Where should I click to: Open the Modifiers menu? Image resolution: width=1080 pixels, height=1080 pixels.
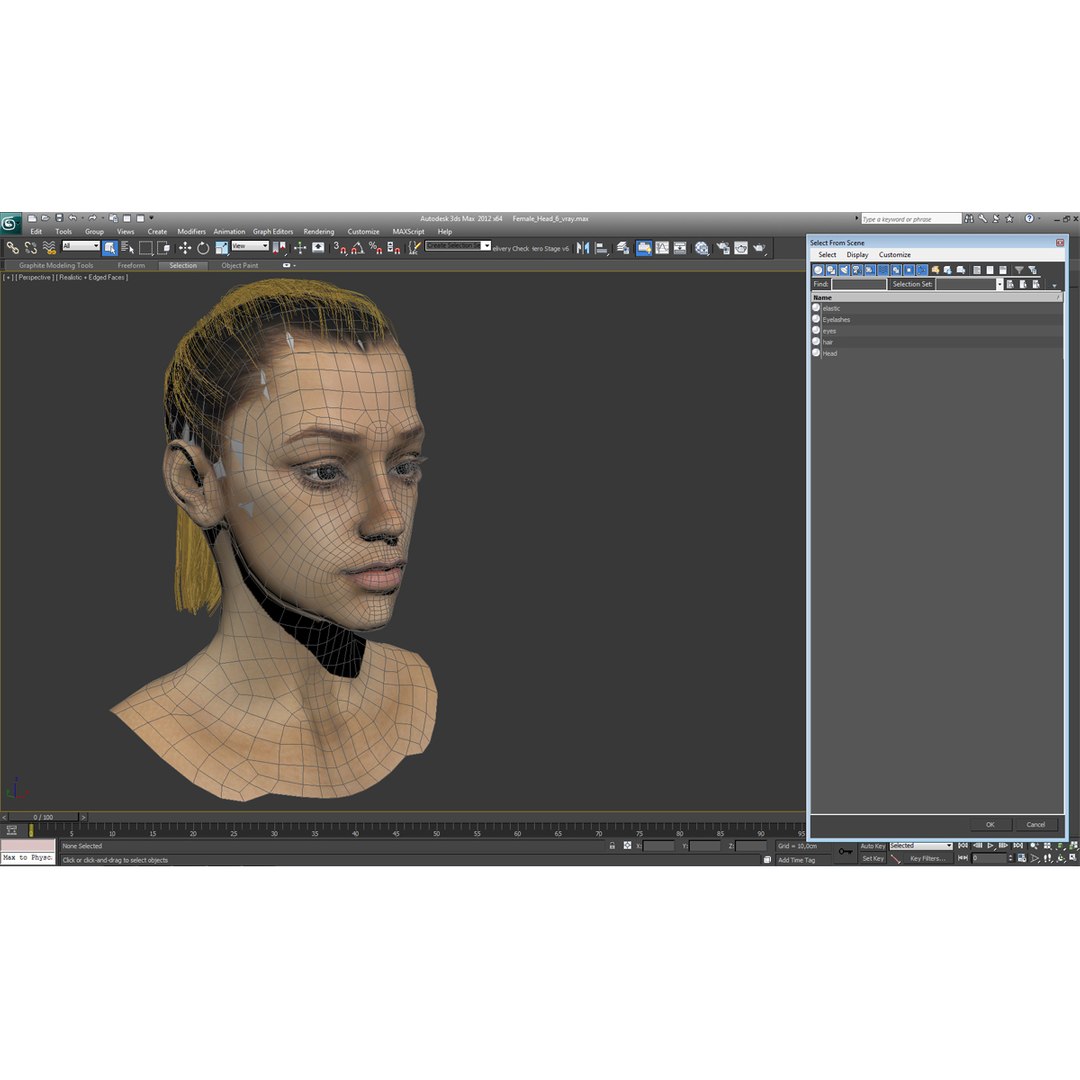[191, 231]
